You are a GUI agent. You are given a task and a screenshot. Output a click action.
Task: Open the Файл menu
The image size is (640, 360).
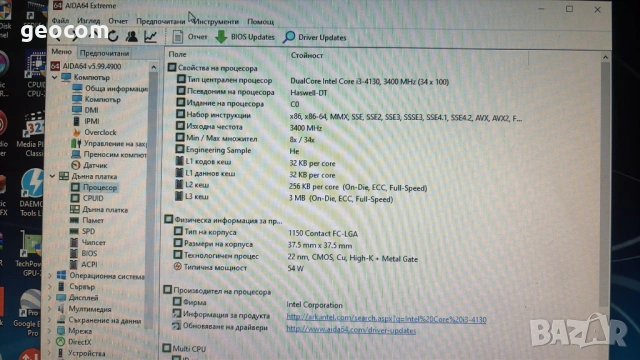60,20
